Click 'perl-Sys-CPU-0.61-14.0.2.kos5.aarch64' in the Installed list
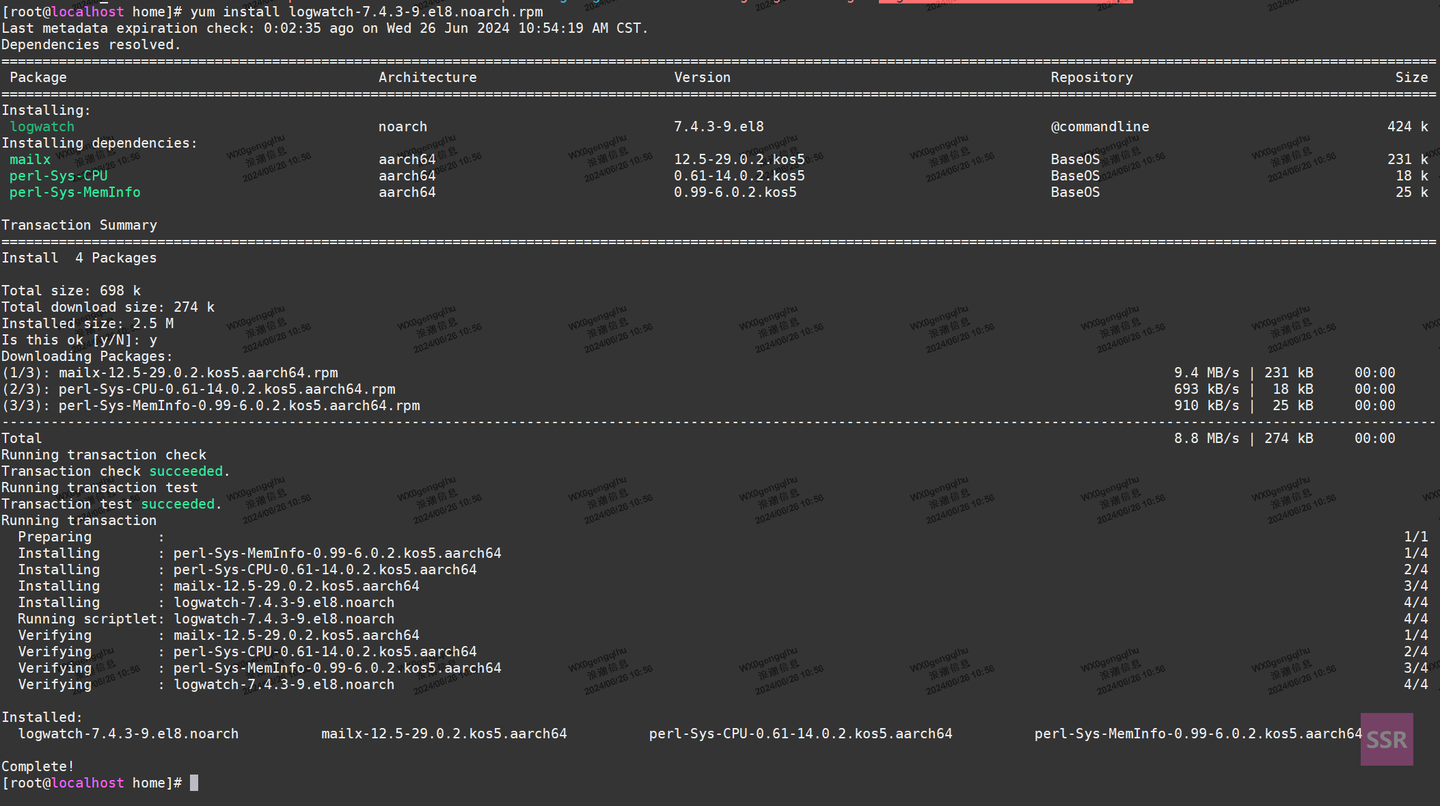Screen dimensions: 1440x806 [800, 734]
